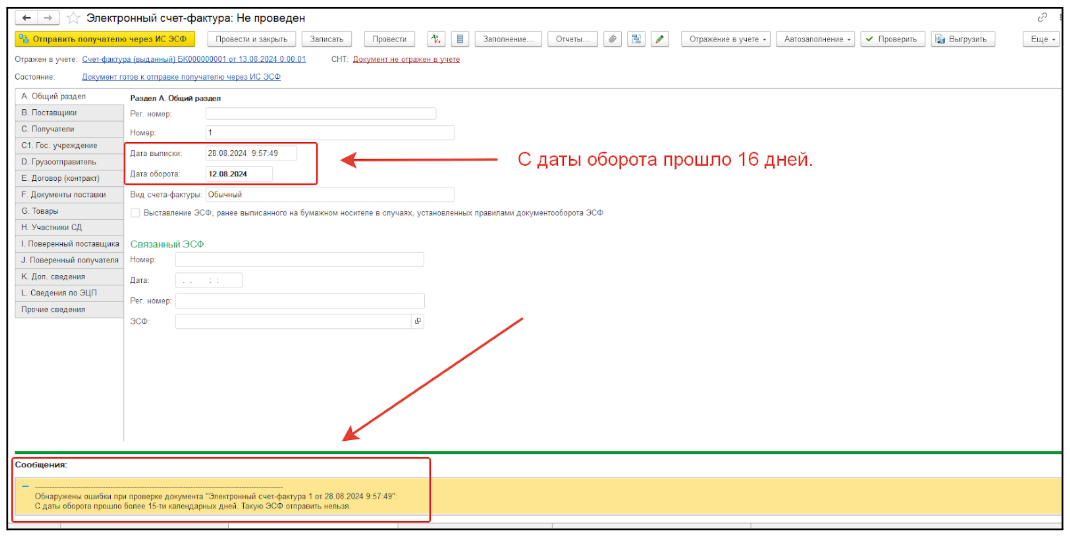The height and width of the screenshot is (536, 1070).
Task: Show accounting entries Дт/Кт icon
Action: pos(435,39)
